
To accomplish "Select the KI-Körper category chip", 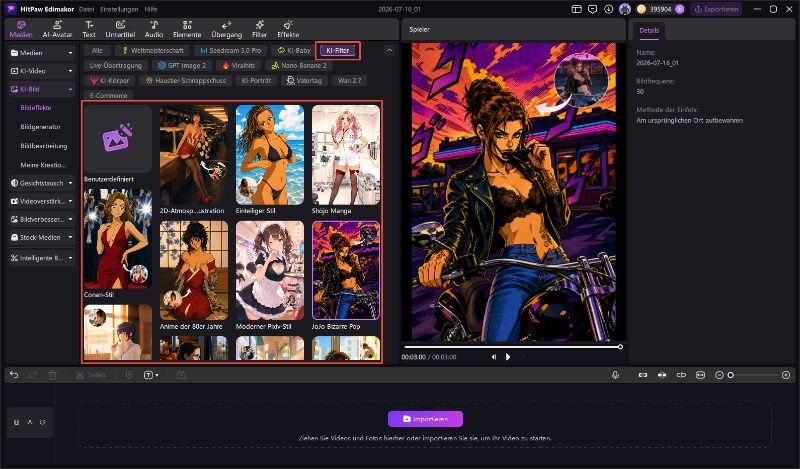I will [x=109, y=80].
